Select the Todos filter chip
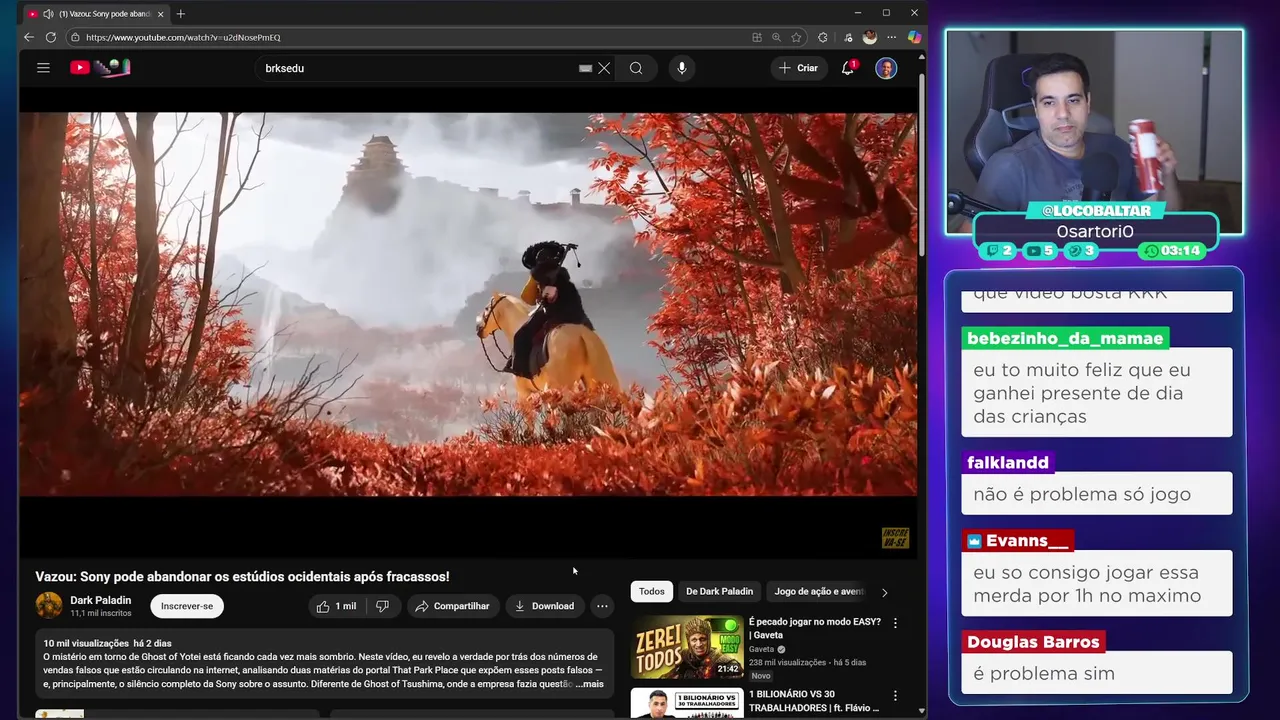 [652, 591]
